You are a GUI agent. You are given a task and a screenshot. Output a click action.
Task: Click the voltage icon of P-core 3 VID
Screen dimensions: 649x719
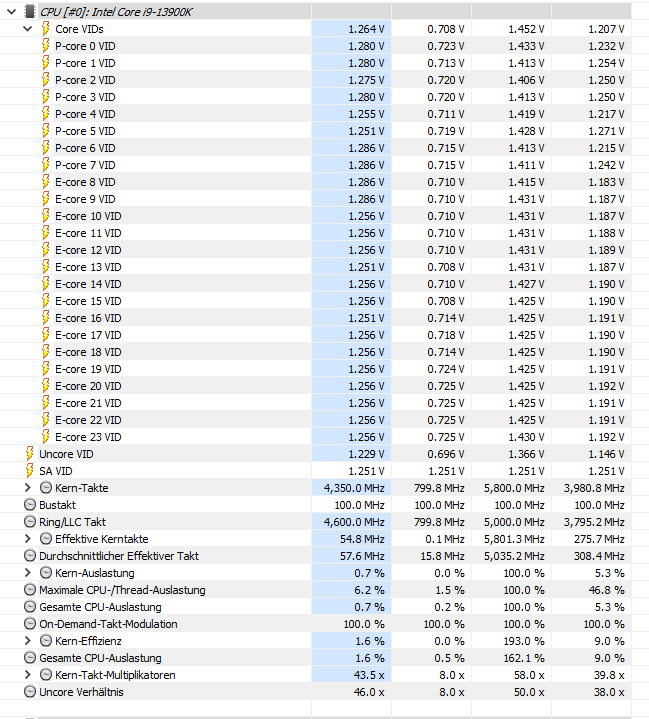pyautogui.click(x=45, y=97)
